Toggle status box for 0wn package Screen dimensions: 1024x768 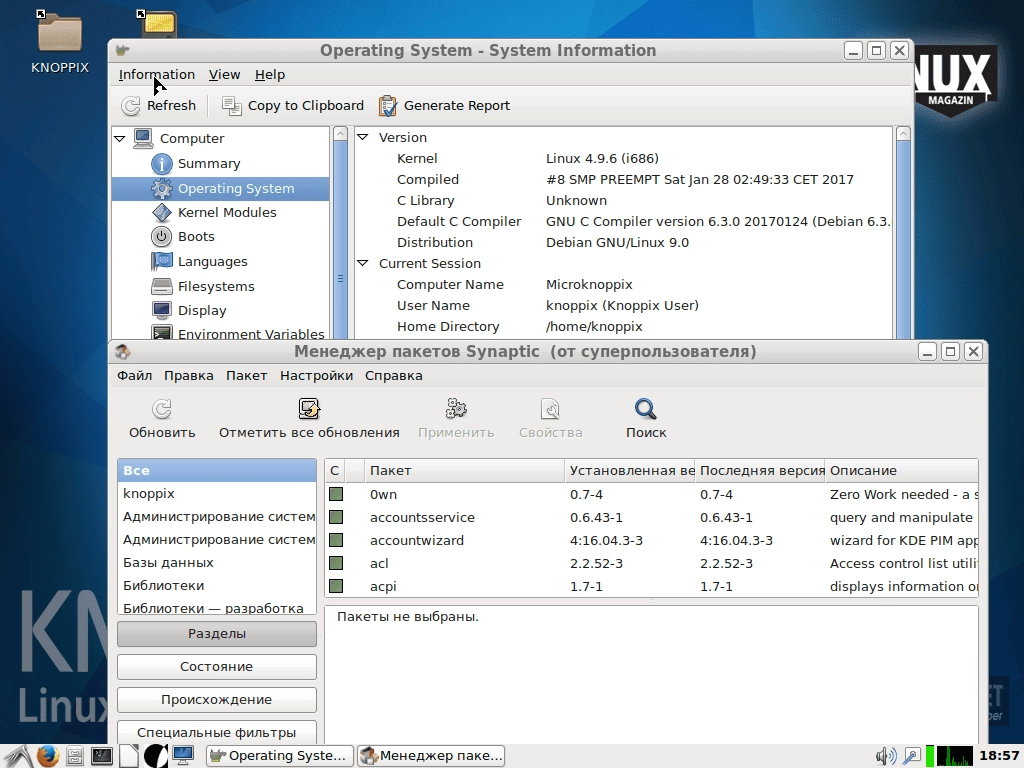coord(336,494)
